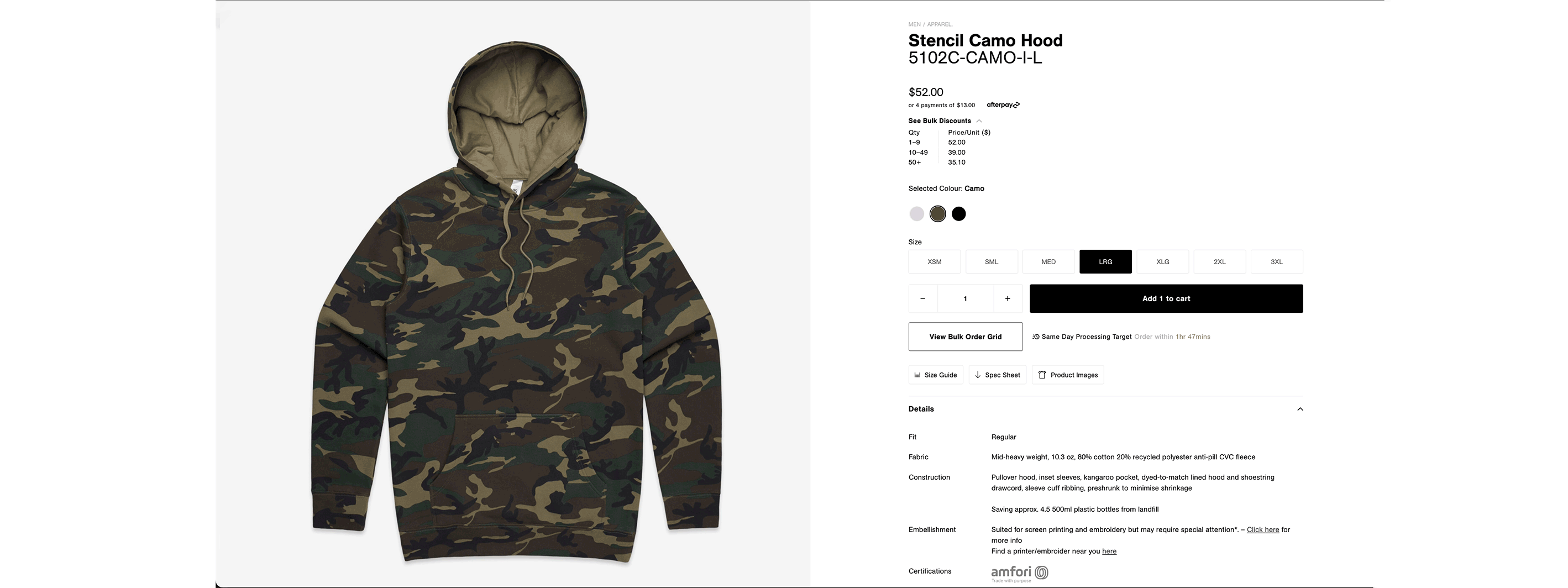The width and height of the screenshot is (1568, 588).
Task: Select size 3XL
Action: tap(1276, 262)
